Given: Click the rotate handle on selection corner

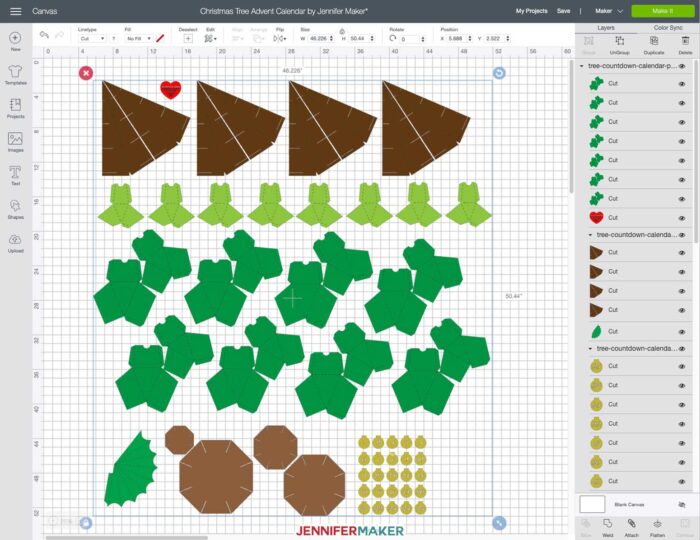Looking at the screenshot, I should coord(499,73).
